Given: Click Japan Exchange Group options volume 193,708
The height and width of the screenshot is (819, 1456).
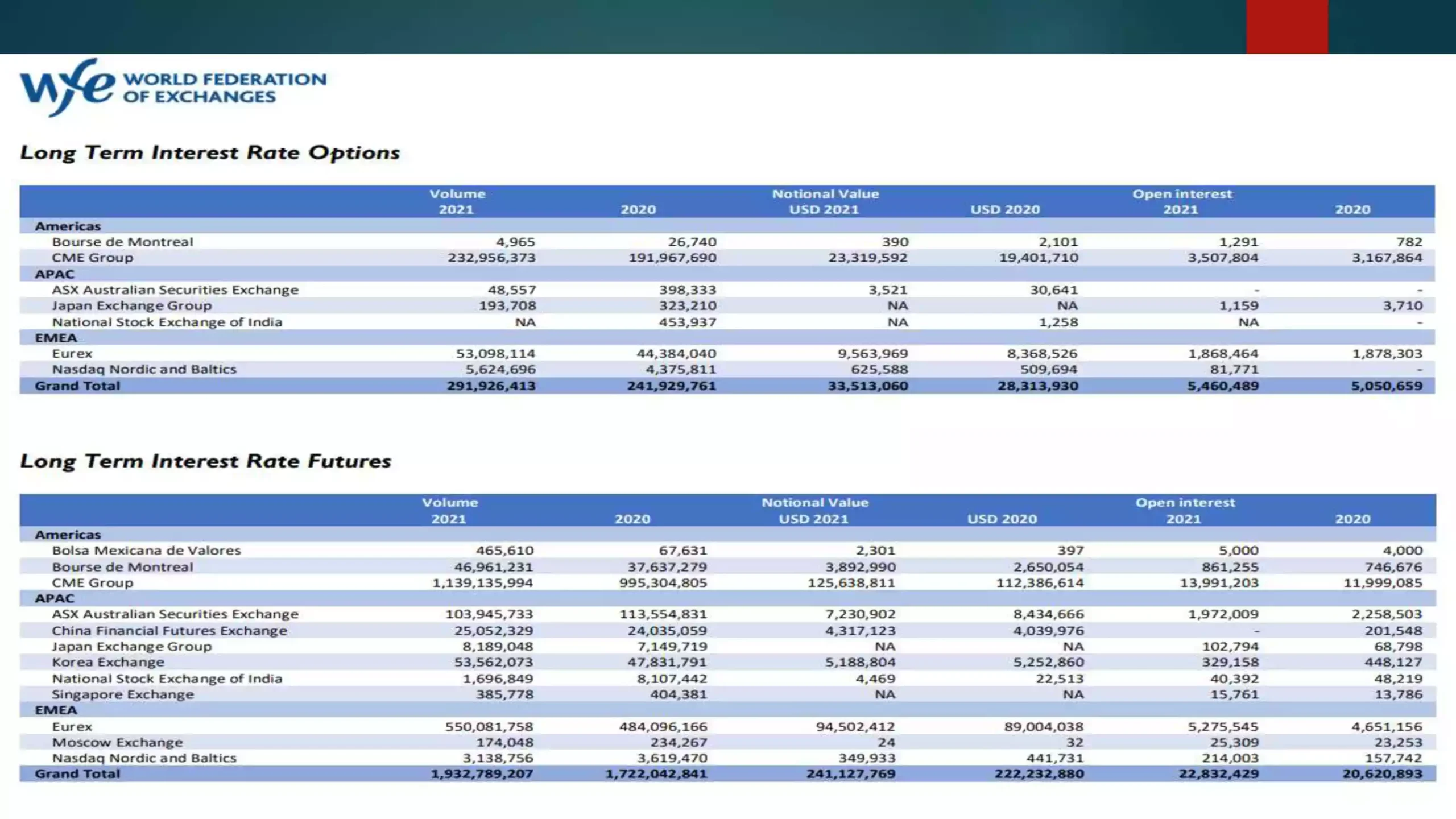Looking at the screenshot, I should [507, 306].
